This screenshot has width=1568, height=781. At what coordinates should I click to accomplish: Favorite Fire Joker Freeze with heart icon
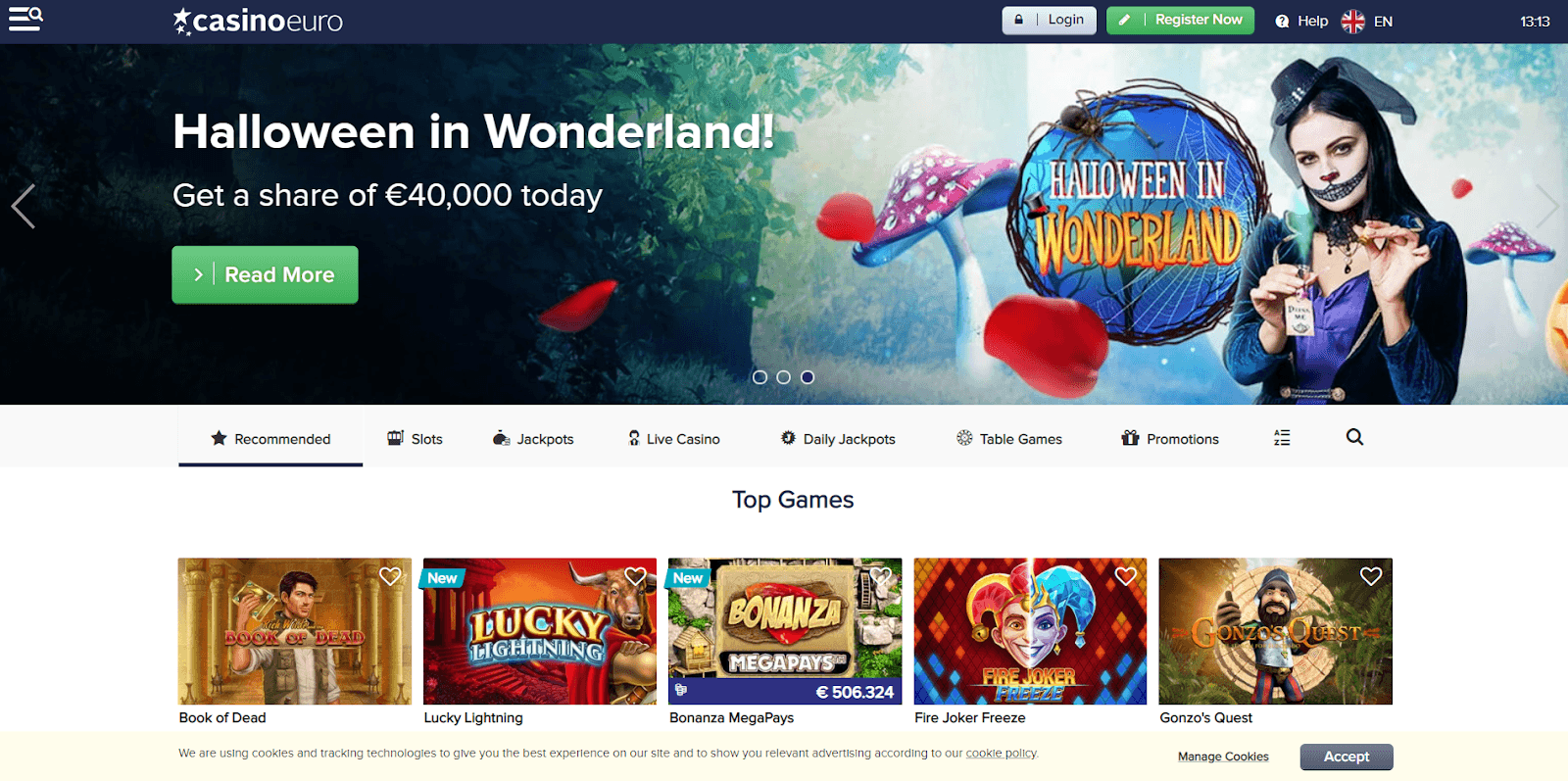click(1126, 576)
